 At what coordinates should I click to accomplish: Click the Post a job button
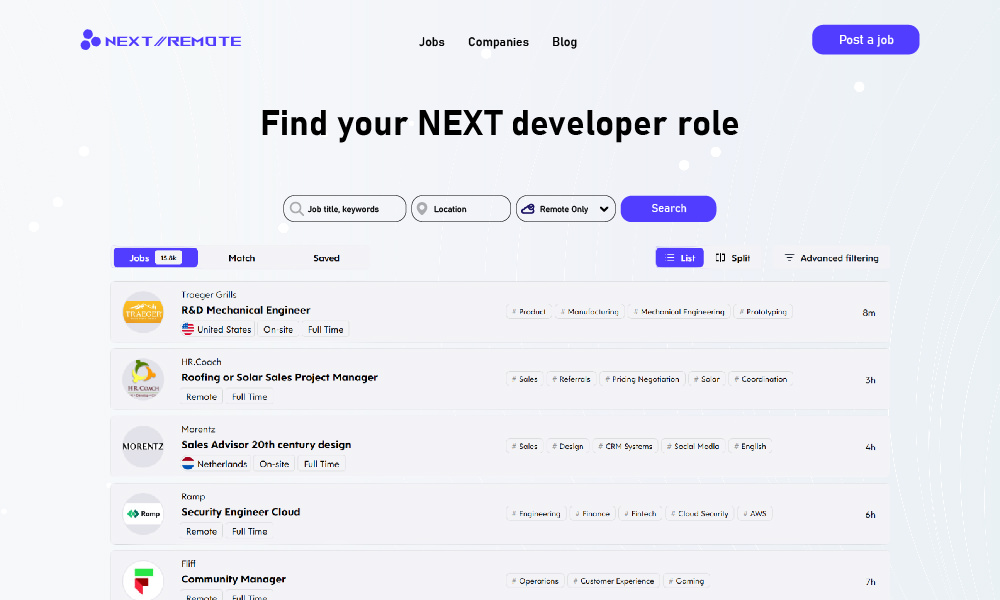click(865, 39)
